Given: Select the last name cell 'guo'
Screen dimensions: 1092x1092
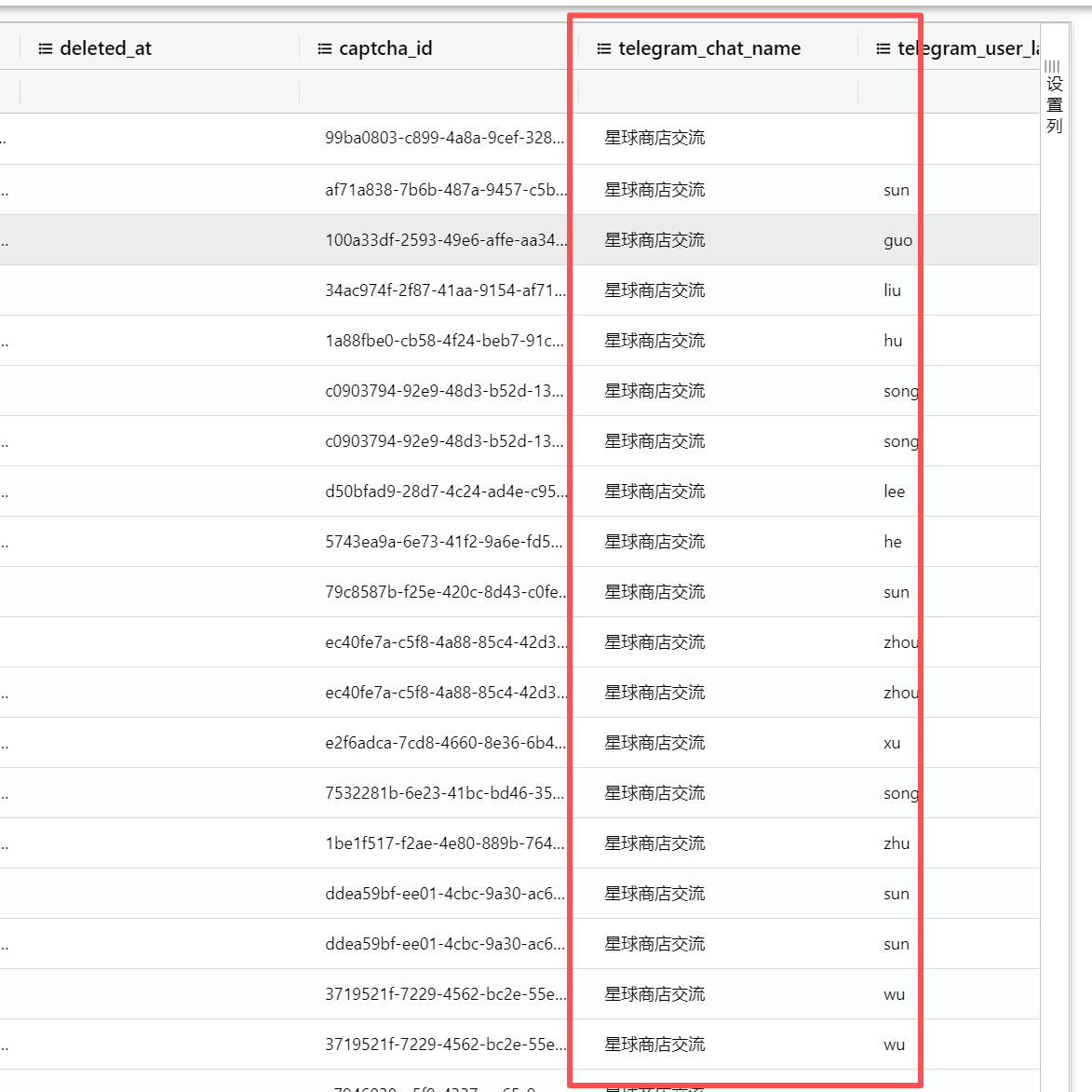Looking at the screenshot, I should [x=897, y=241].
